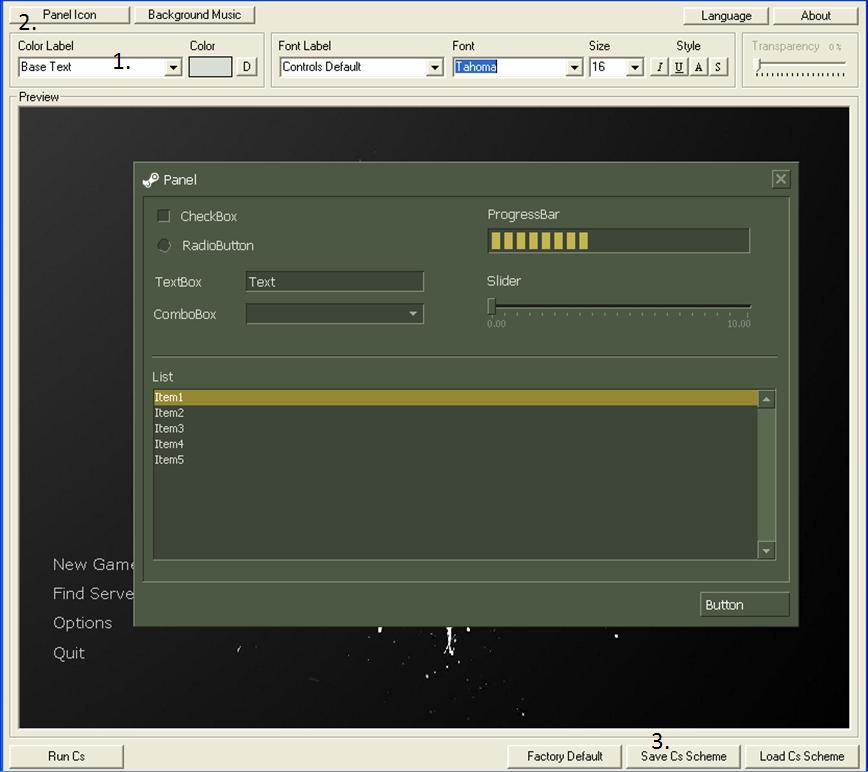Toggle the underline style button
The image size is (868, 772).
[679, 67]
